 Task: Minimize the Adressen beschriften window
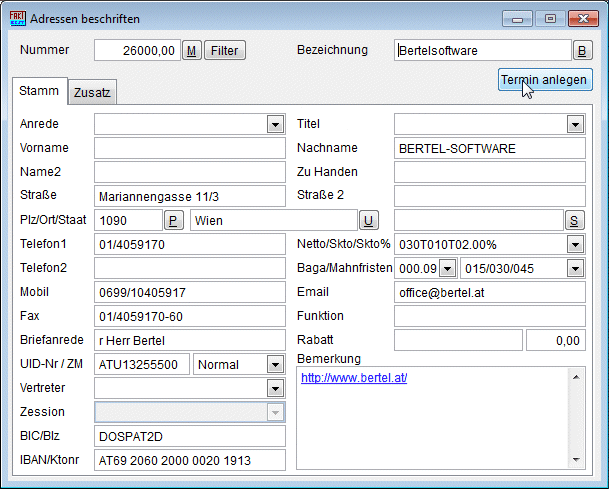pos(517,19)
